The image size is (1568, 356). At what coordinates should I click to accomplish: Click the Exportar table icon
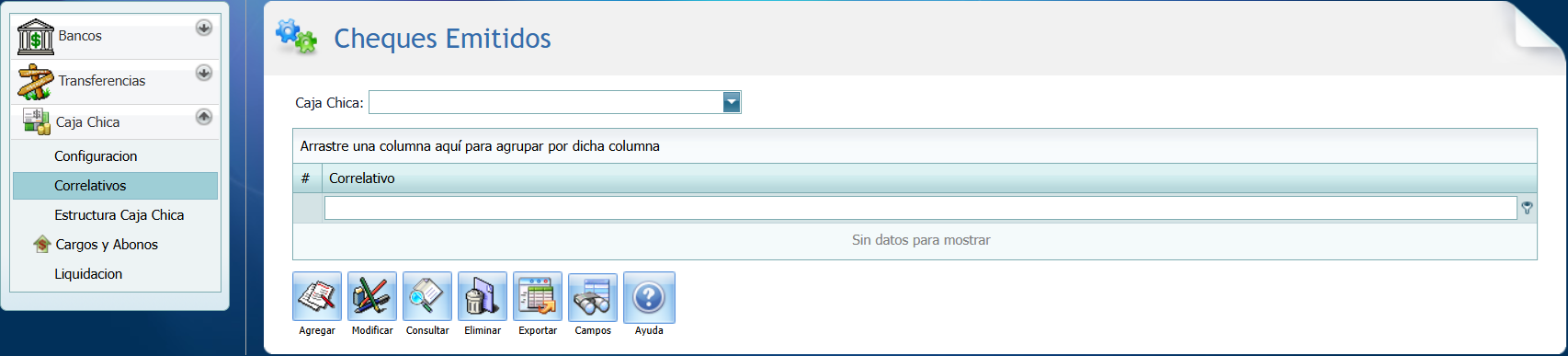tap(538, 297)
